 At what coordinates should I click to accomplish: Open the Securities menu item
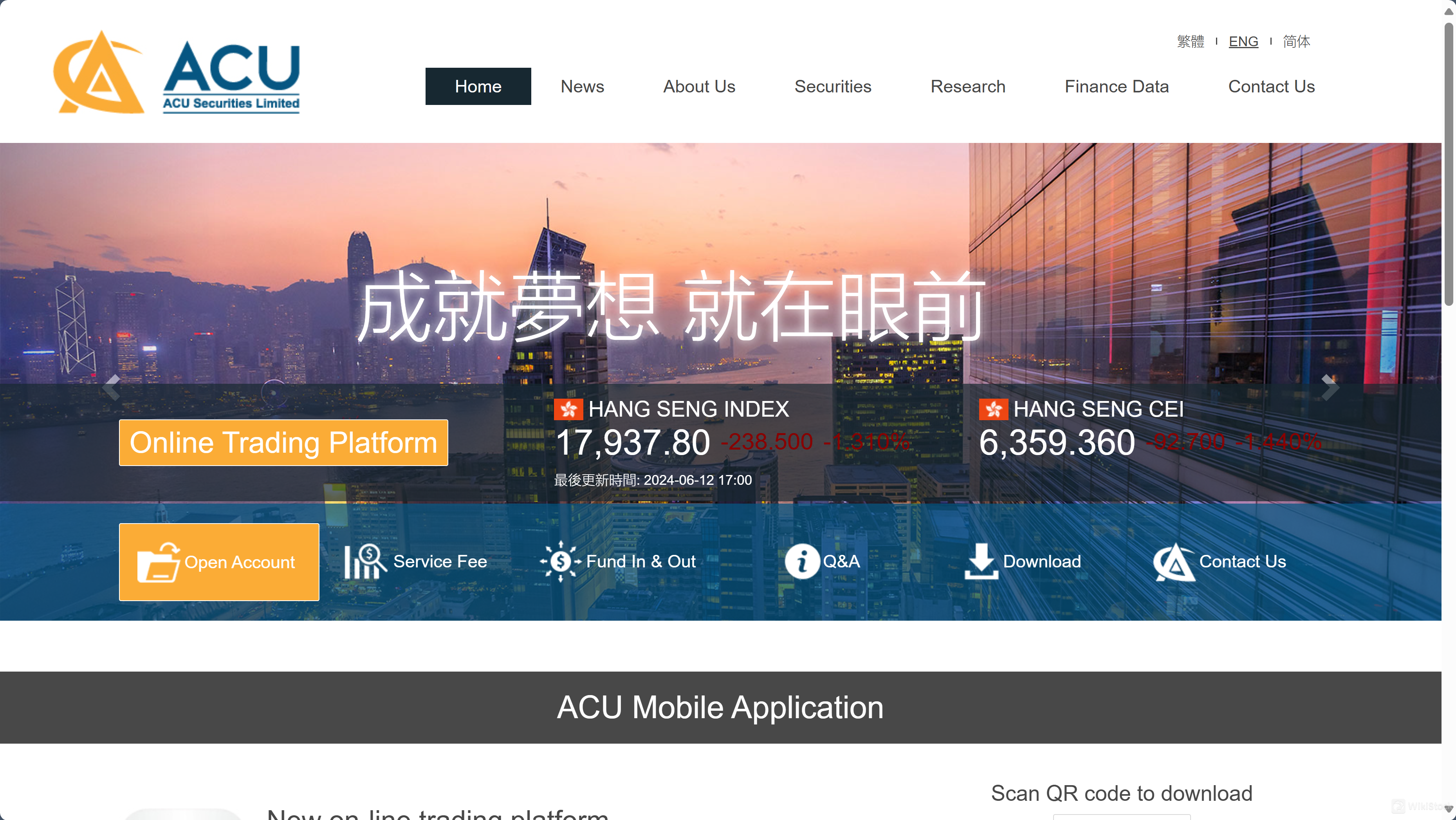click(x=833, y=87)
